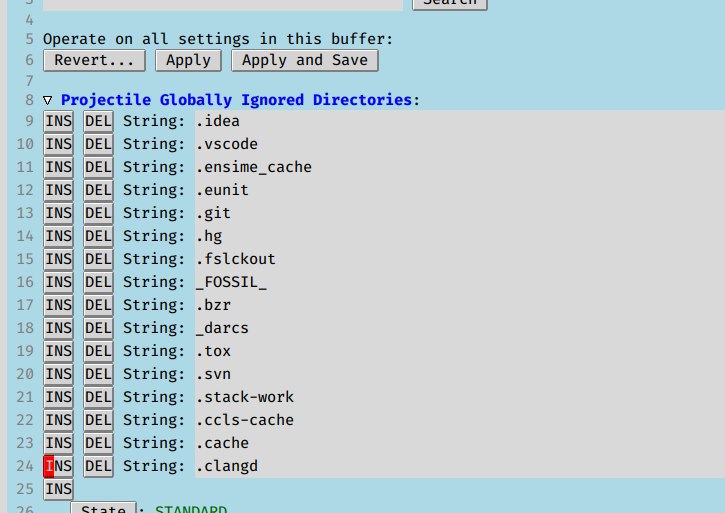Click the Apply button
Screen dimensions: 725x513
(x=188, y=61)
